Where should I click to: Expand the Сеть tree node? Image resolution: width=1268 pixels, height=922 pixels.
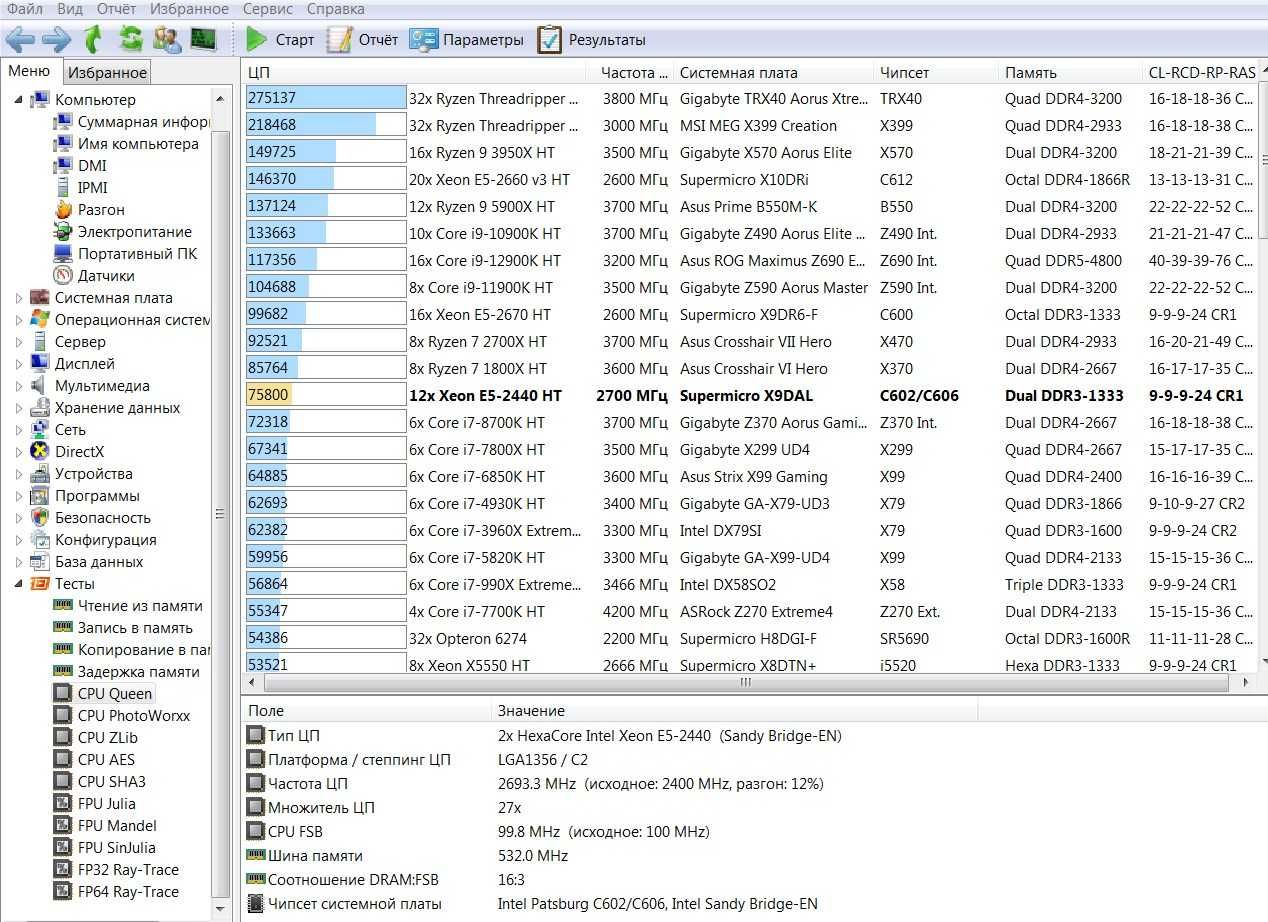pos(19,430)
